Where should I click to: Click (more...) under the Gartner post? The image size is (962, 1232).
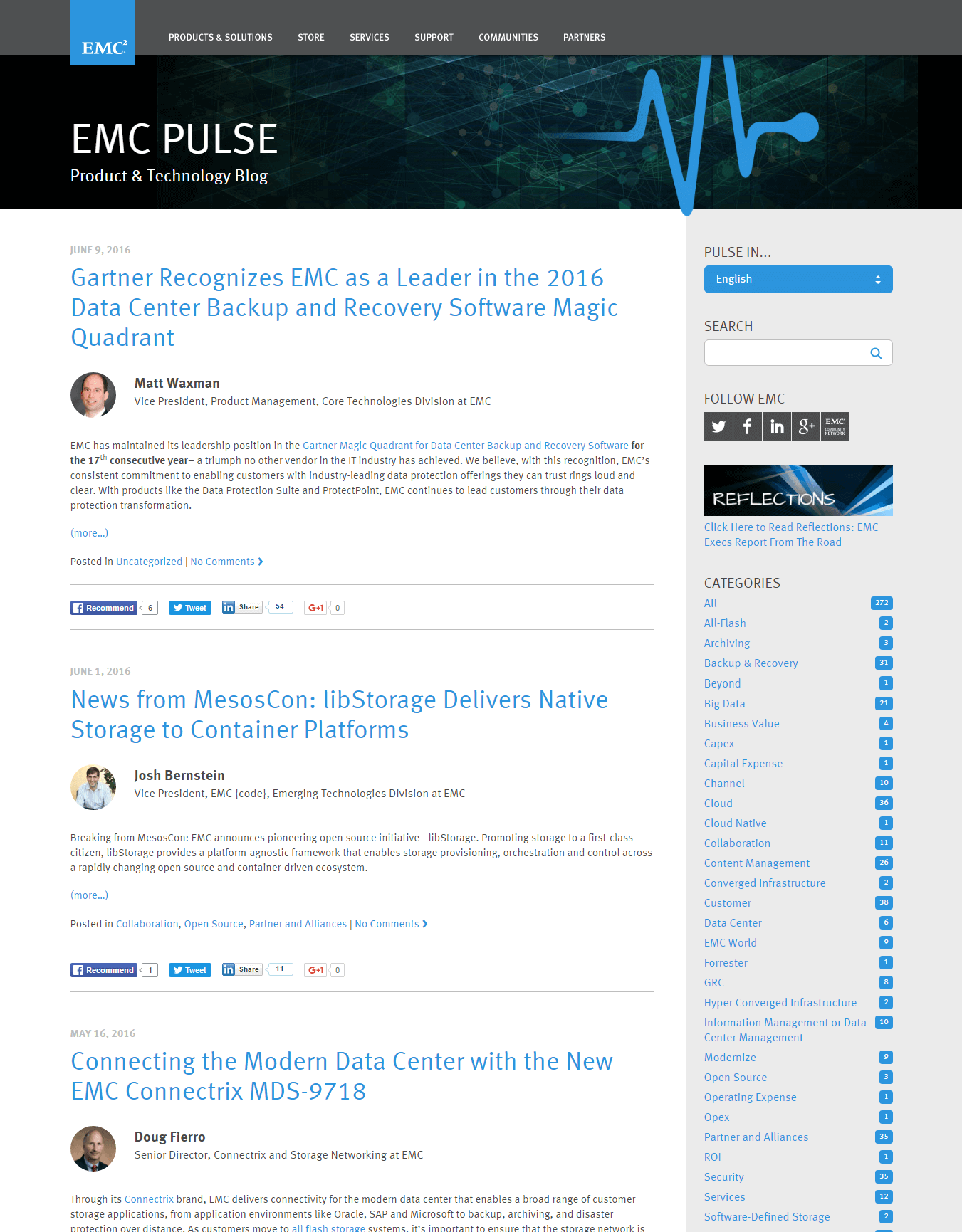point(89,533)
